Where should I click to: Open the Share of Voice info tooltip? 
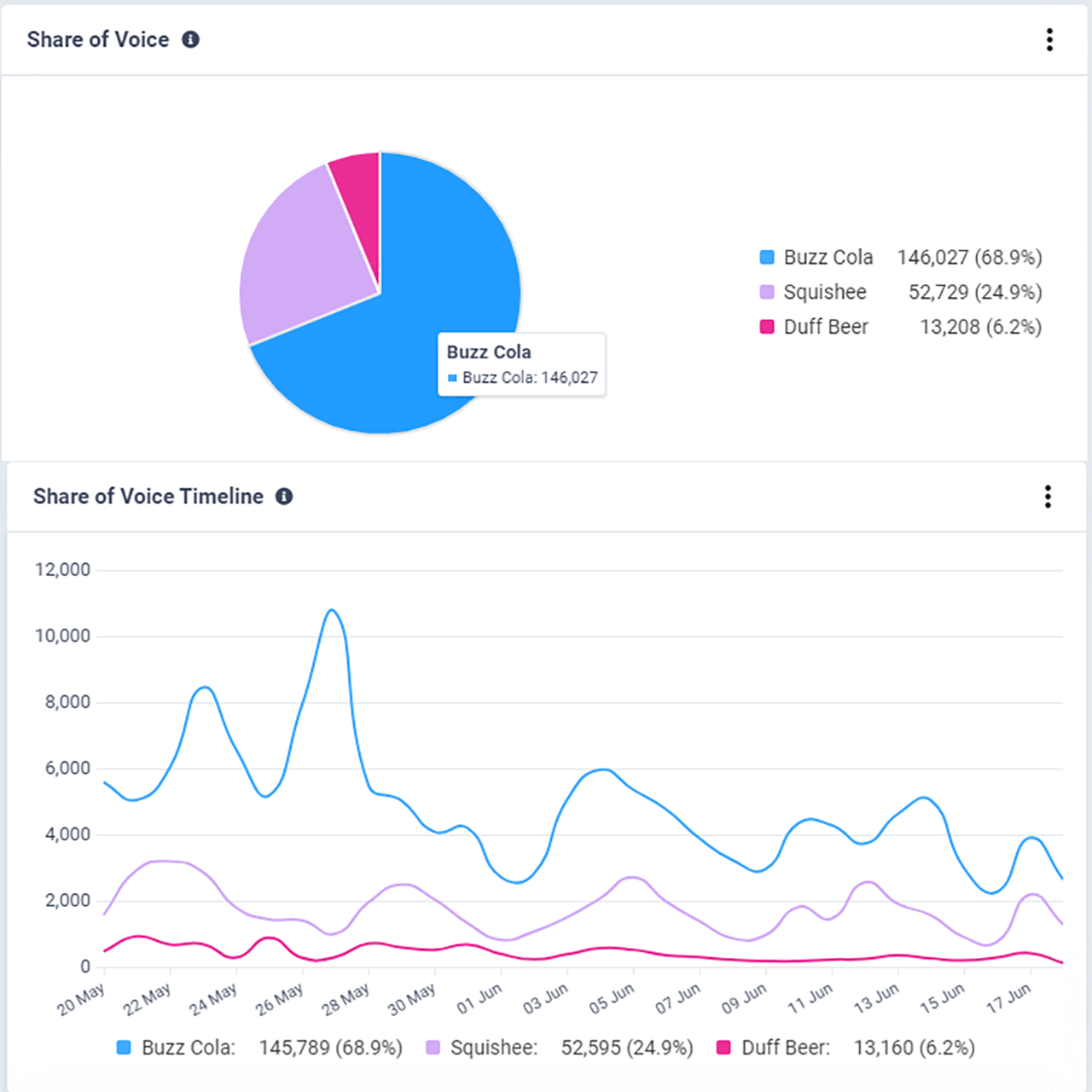coord(191,39)
